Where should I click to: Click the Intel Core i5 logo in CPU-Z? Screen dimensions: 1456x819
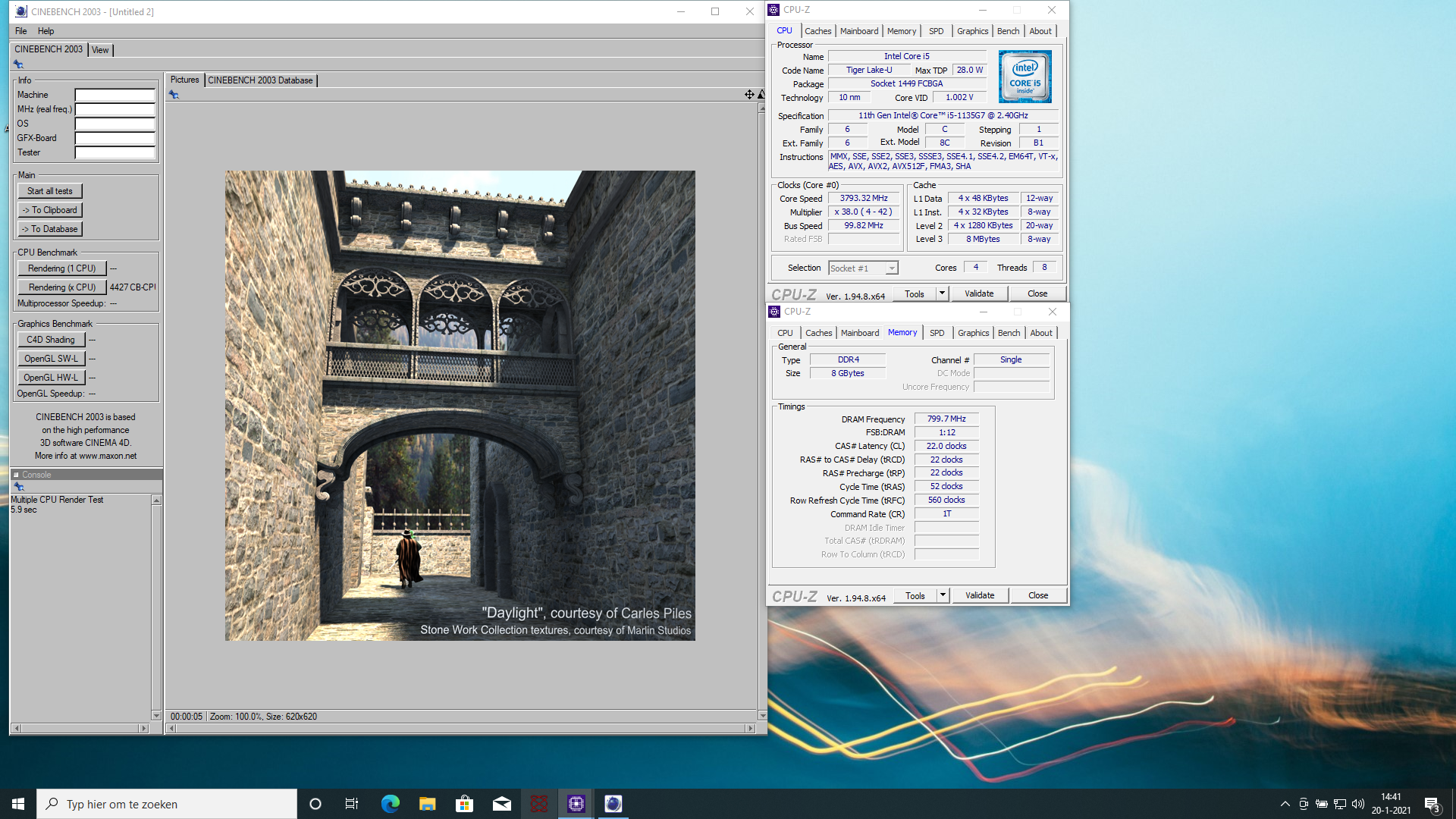click(1025, 77)
